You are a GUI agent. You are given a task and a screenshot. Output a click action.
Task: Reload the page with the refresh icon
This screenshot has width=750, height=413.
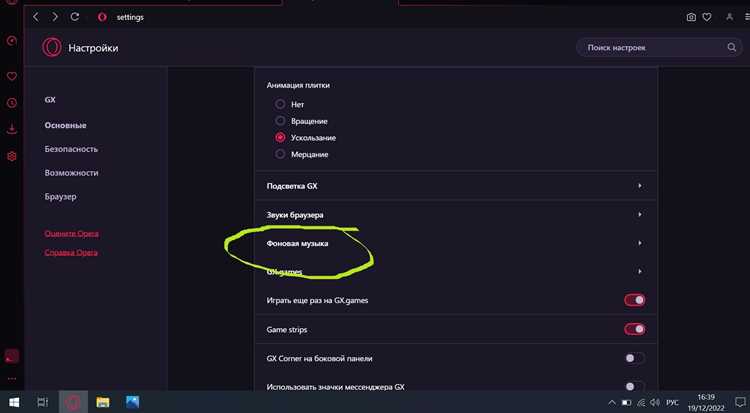pos(75,17)
